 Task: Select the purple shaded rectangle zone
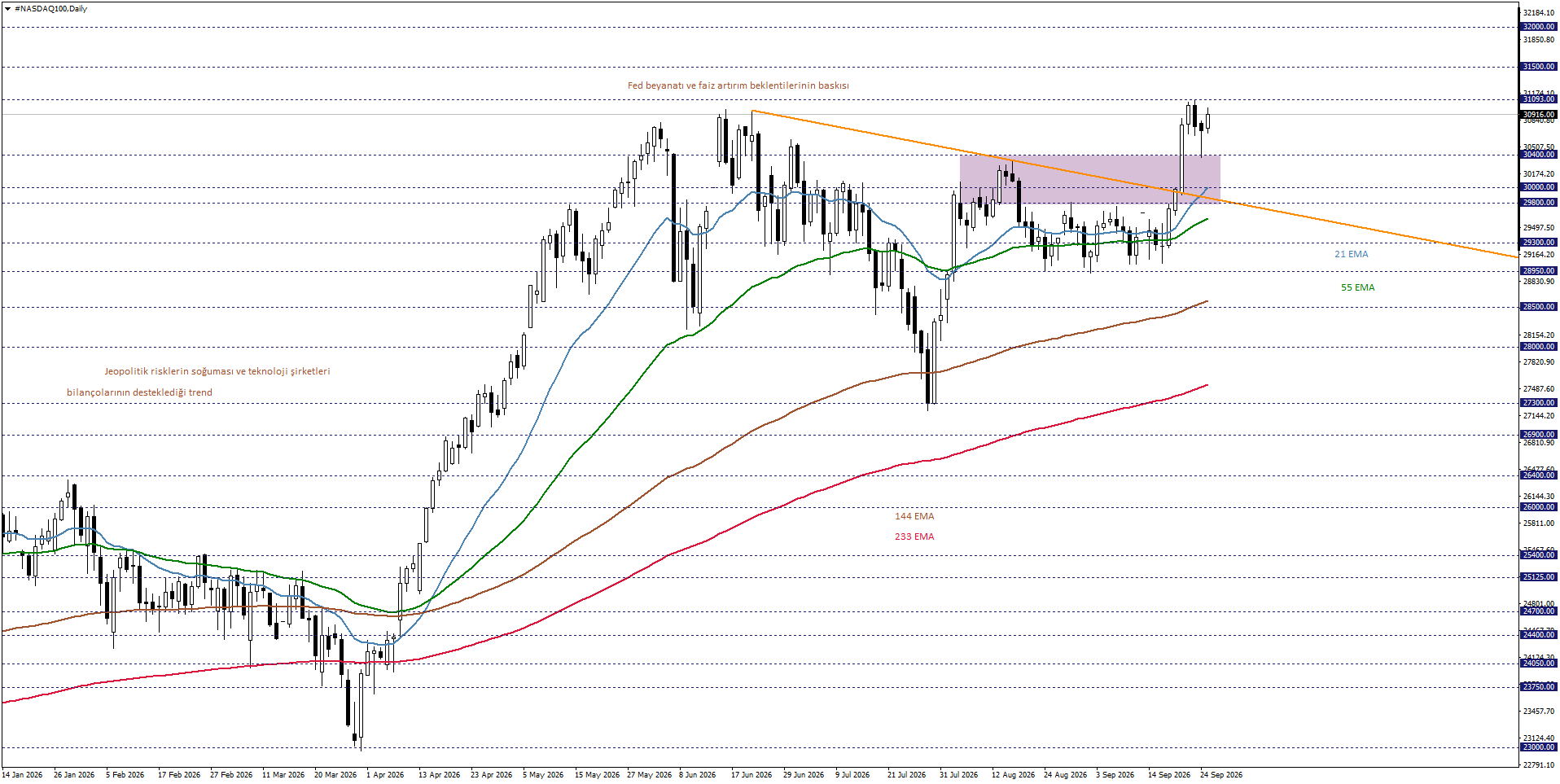1089,179
